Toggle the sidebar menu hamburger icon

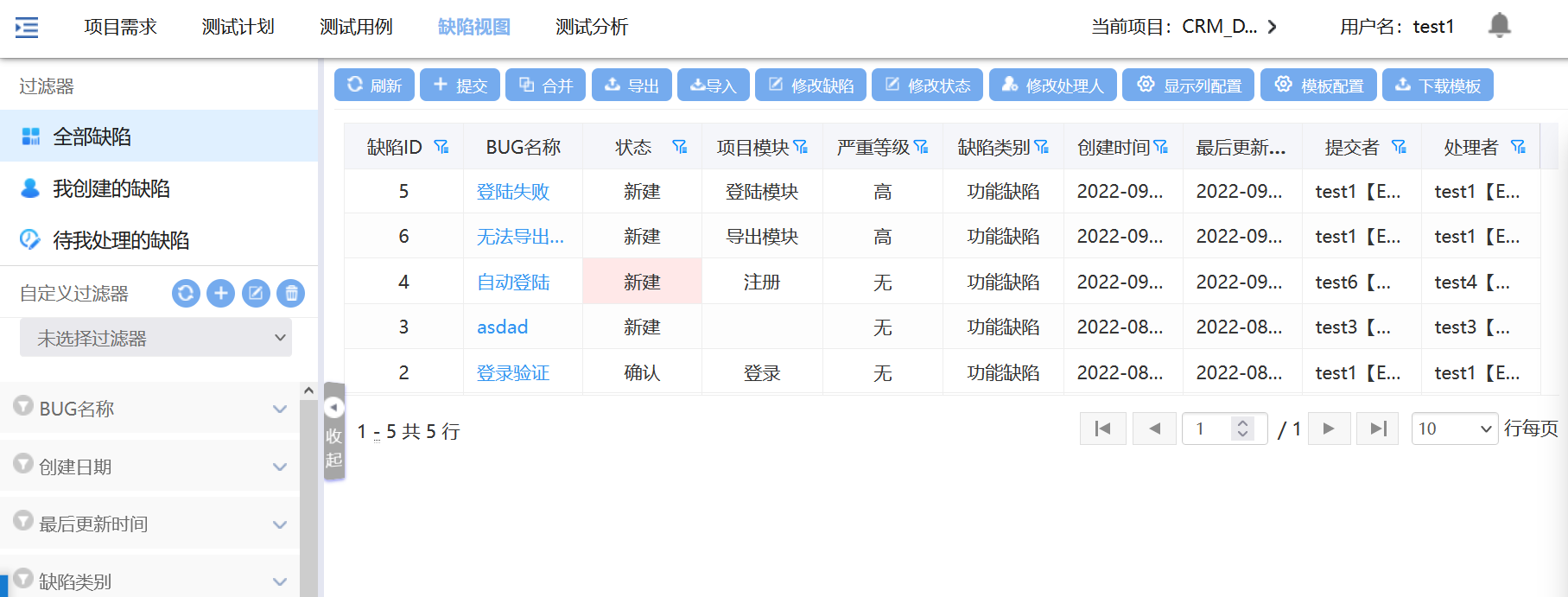(27, 28)
